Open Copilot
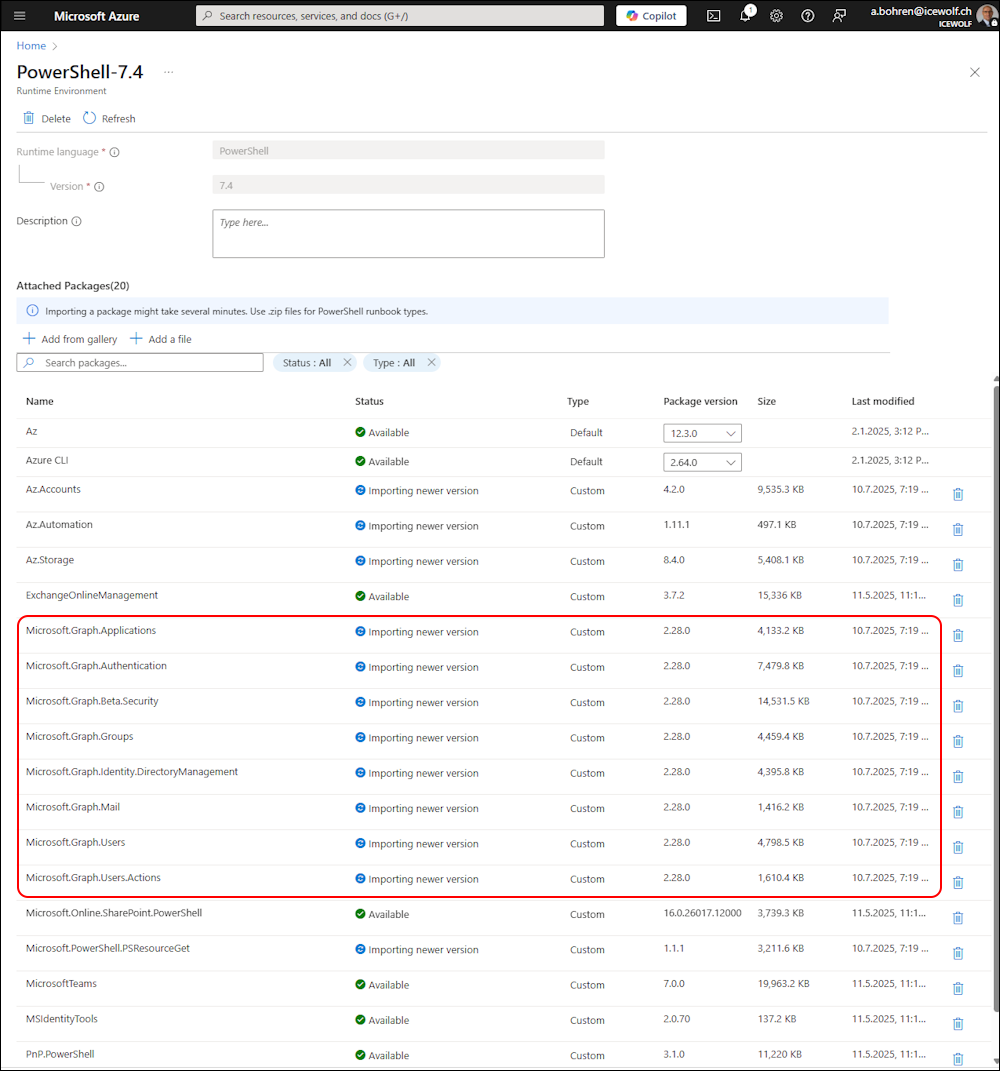1000x1071 pixels. [651, 16]
